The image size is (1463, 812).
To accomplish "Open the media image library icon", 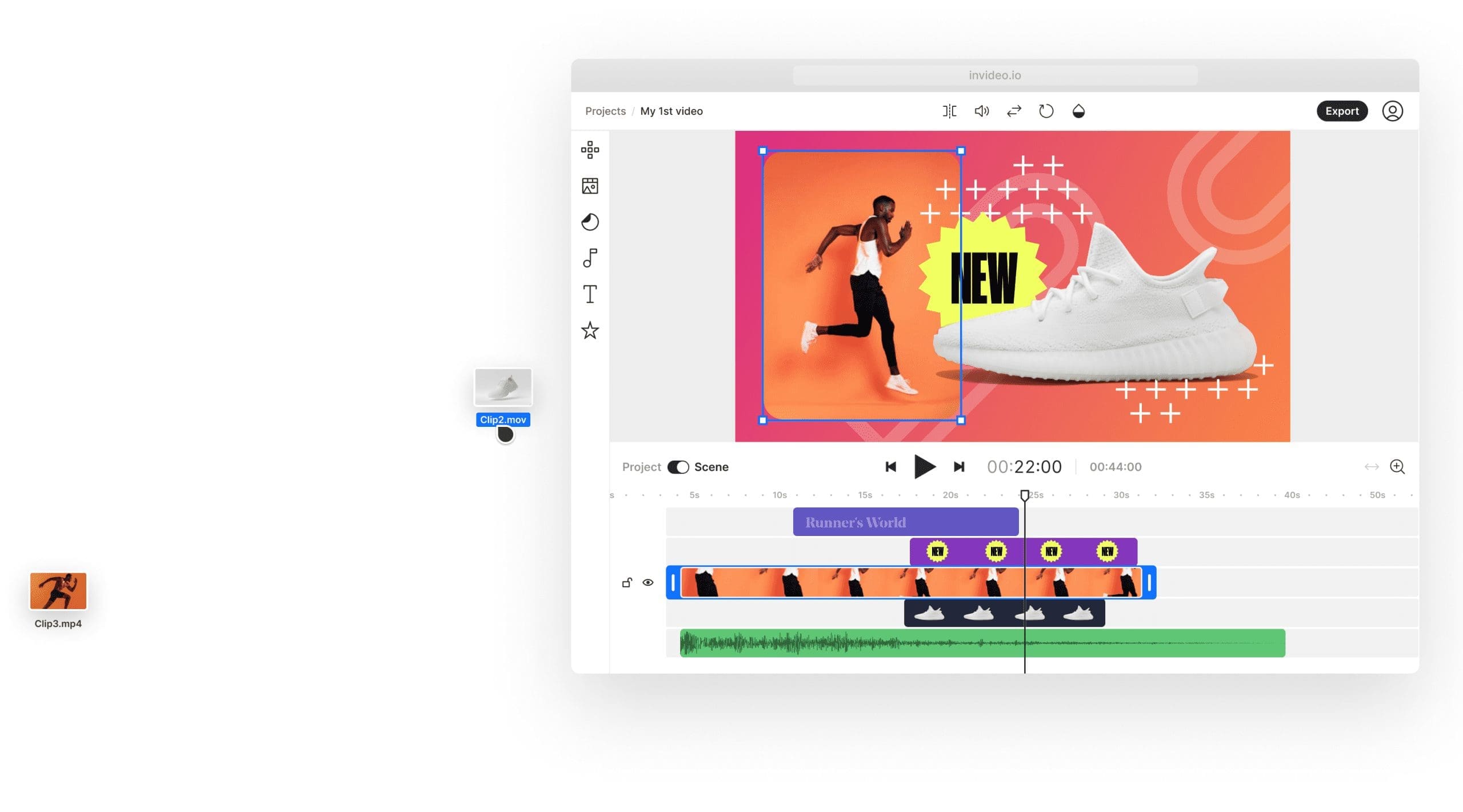I will point(590,186).
